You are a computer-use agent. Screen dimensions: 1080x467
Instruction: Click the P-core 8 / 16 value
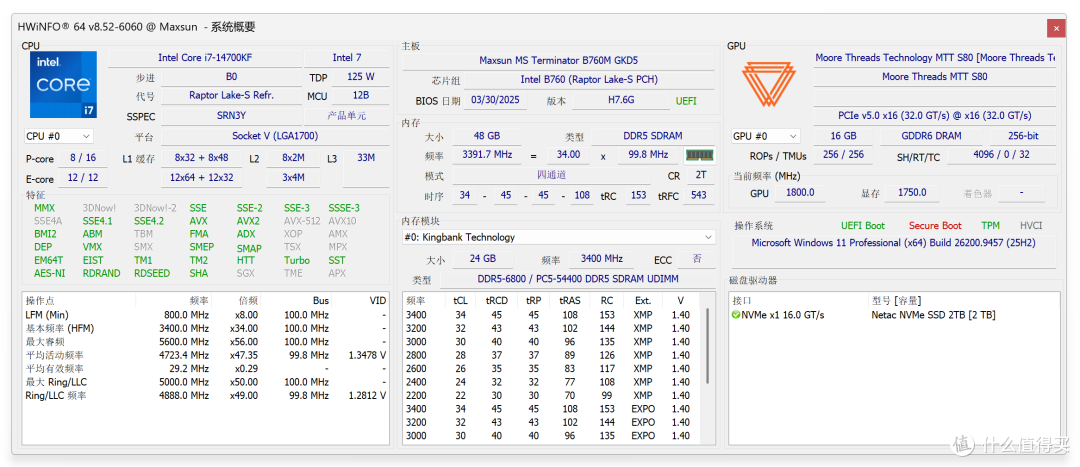click(x=83, y=158)
